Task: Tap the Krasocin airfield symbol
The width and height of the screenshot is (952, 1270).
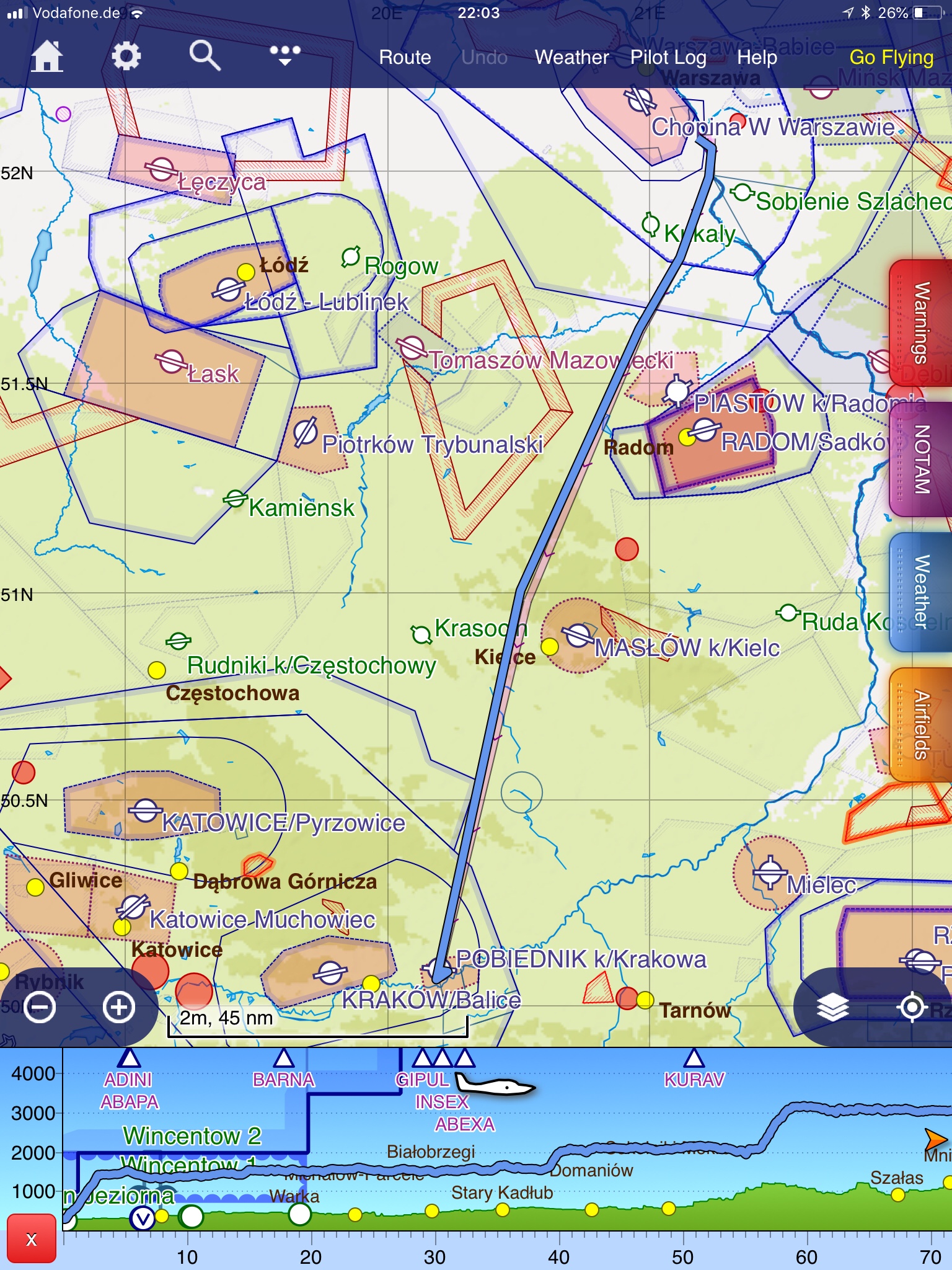Action: 421,634
